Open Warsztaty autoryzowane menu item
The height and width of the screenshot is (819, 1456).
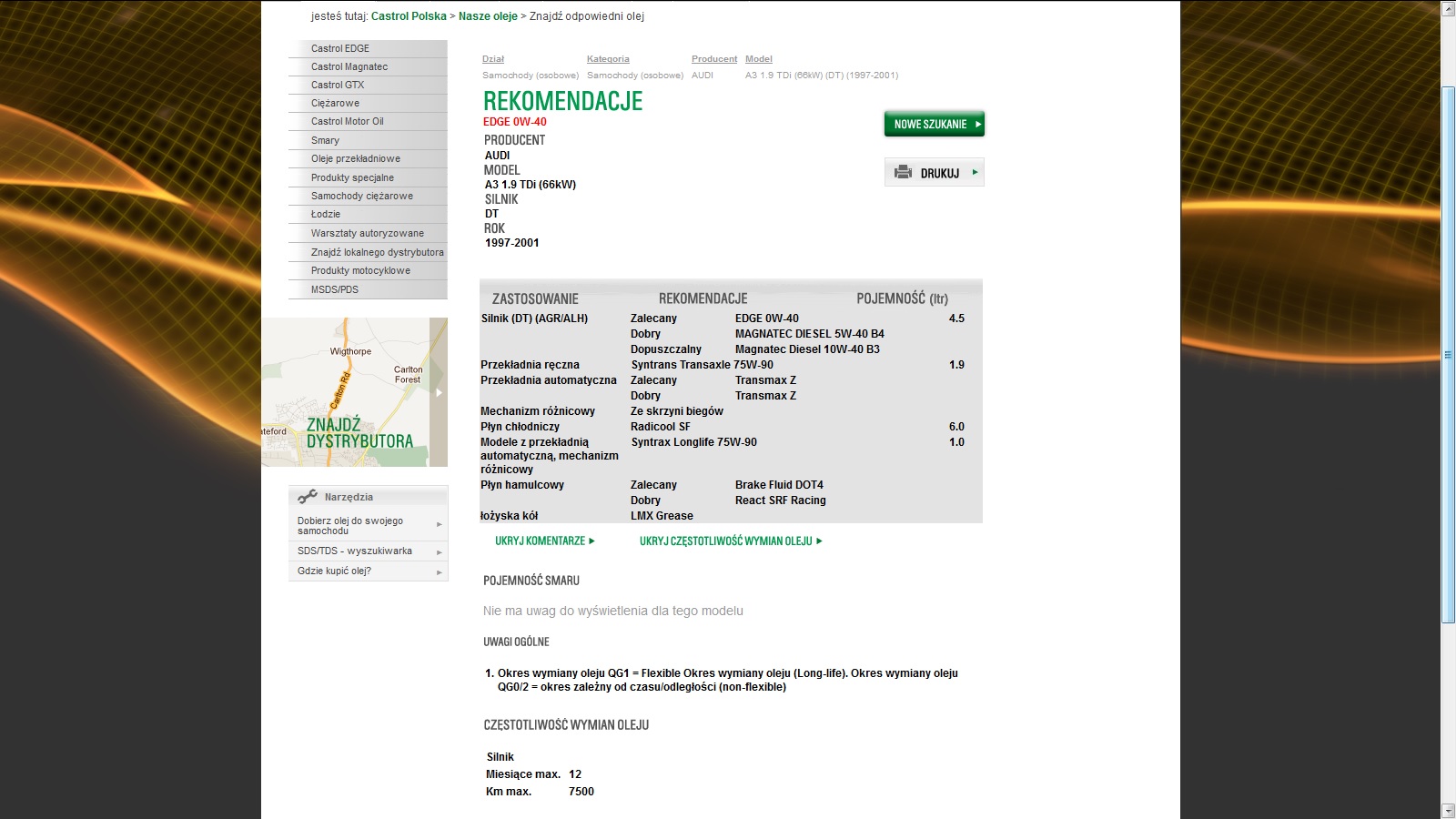tap(368, 233)
